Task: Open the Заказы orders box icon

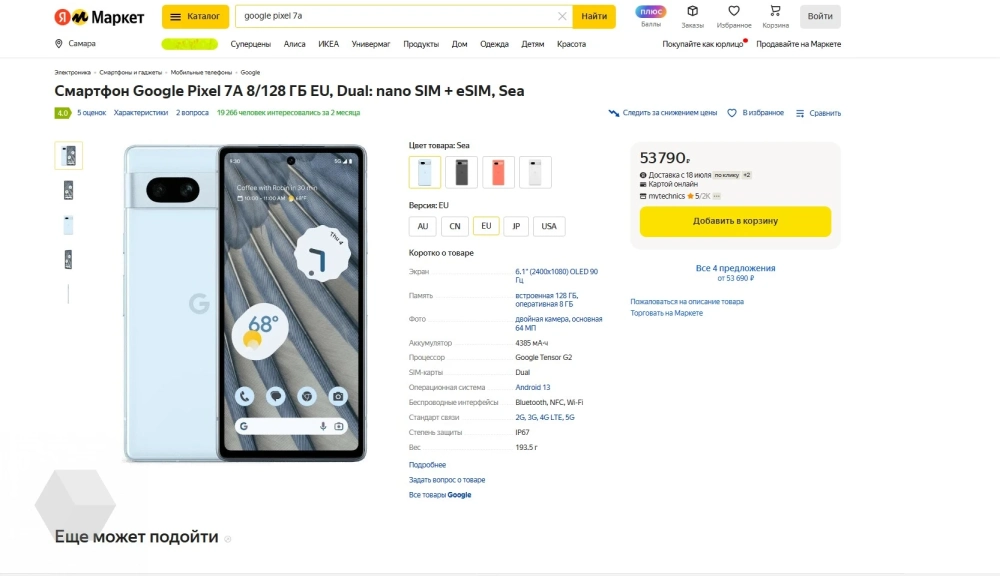Action: [692, 12]
